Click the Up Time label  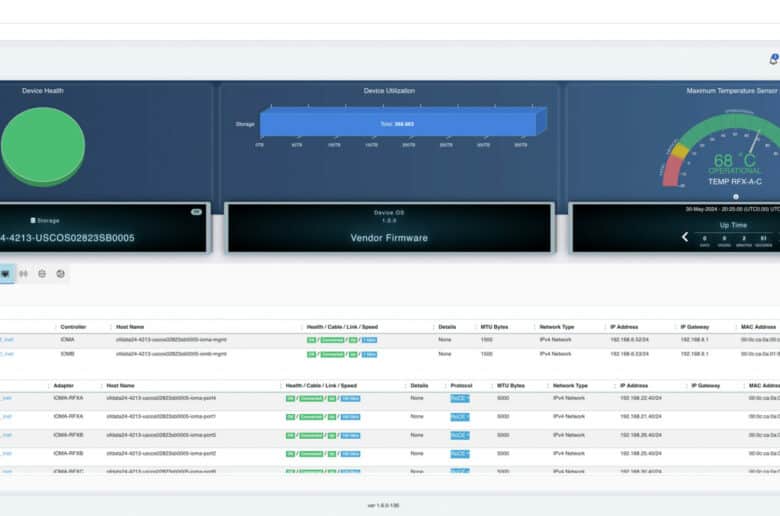733,225
